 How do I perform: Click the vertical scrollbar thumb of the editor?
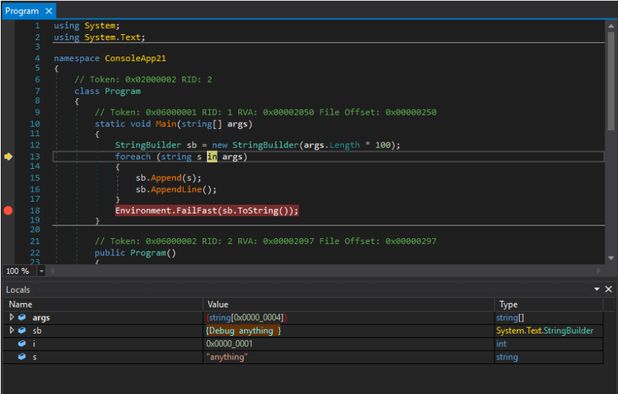pyautogui.click(x=611, y=81)
